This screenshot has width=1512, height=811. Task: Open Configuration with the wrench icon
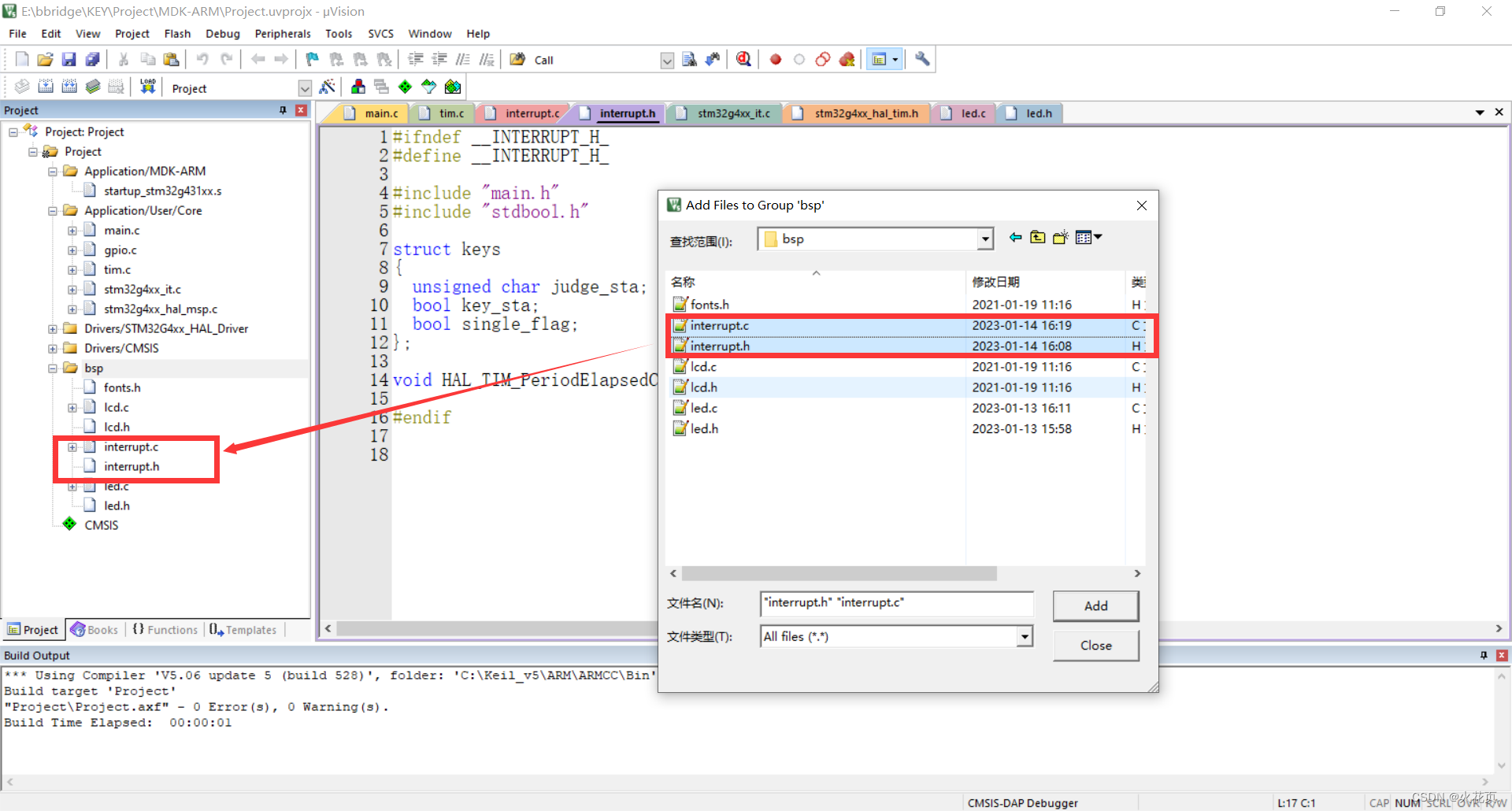pyautogui.click(x=921, y=59)
